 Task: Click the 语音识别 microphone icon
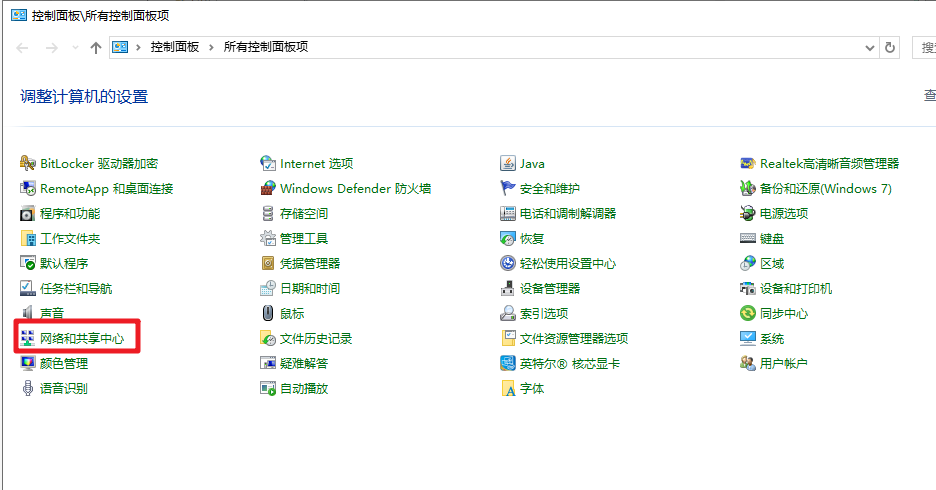coord(27,388)
